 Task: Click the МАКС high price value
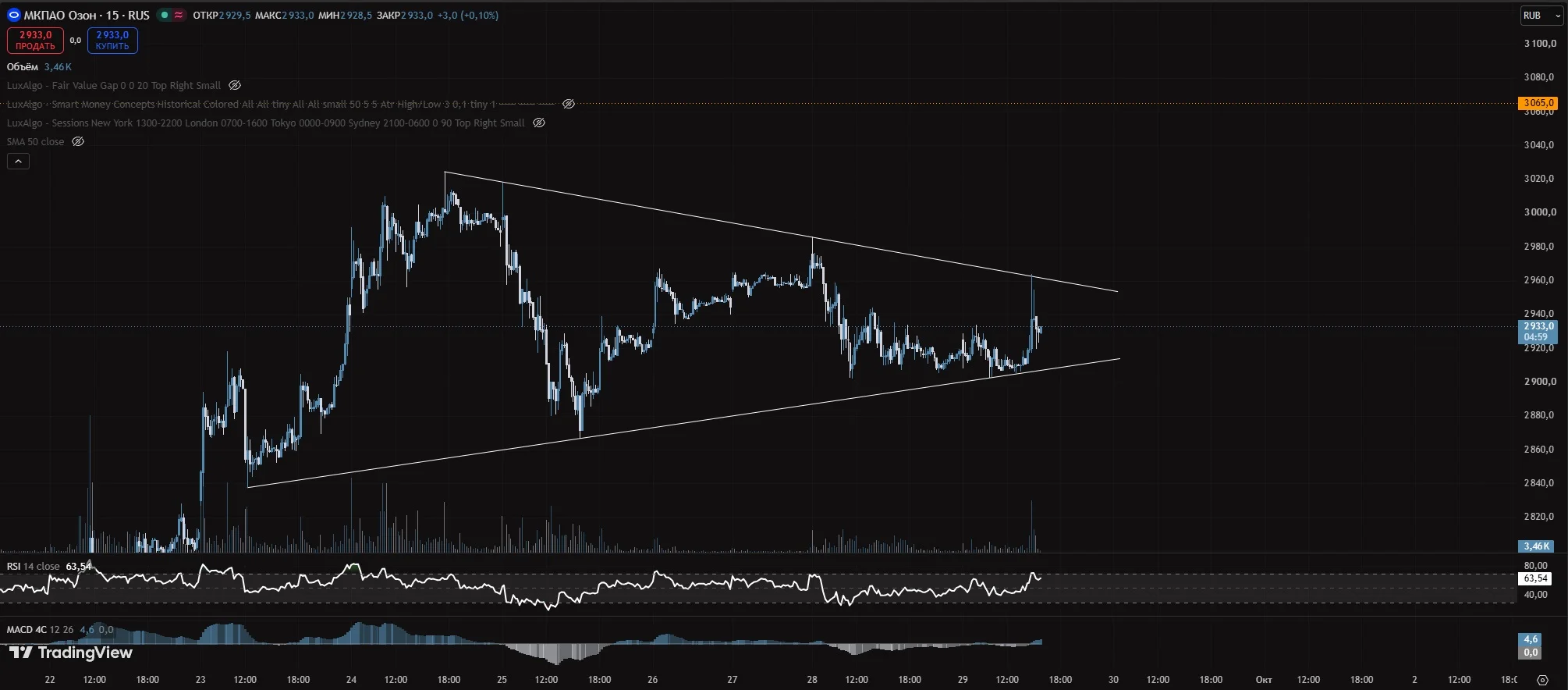(298, 15)
